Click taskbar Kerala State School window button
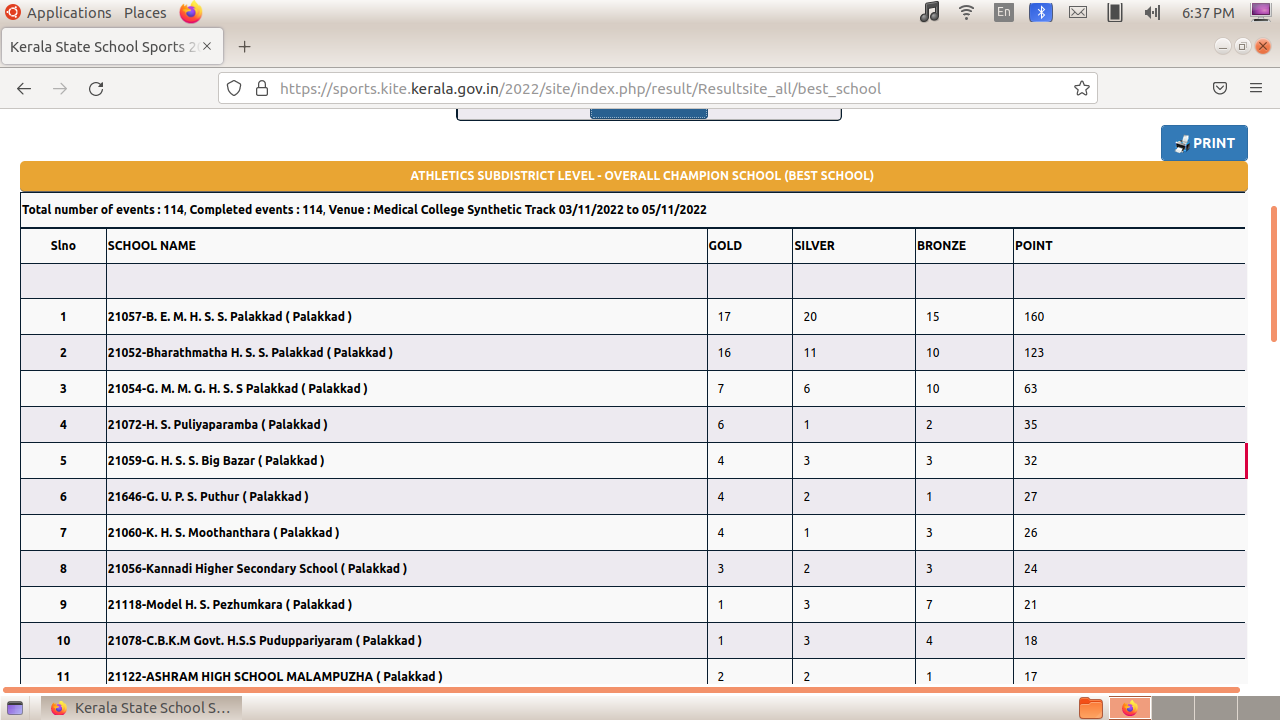Screen dimensions: 1280x720 tap(141, 708)
